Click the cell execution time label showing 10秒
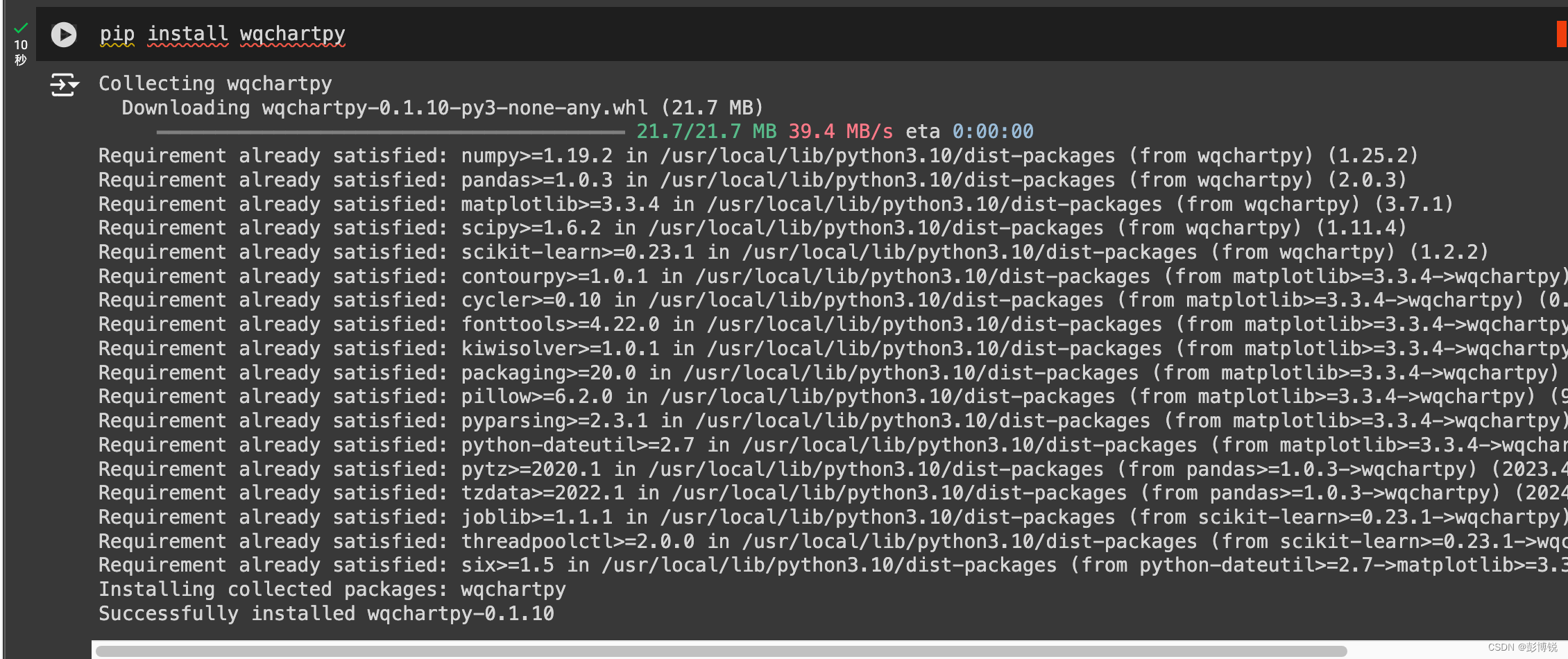Screen dimensions: 1568x659 (19, 51)
